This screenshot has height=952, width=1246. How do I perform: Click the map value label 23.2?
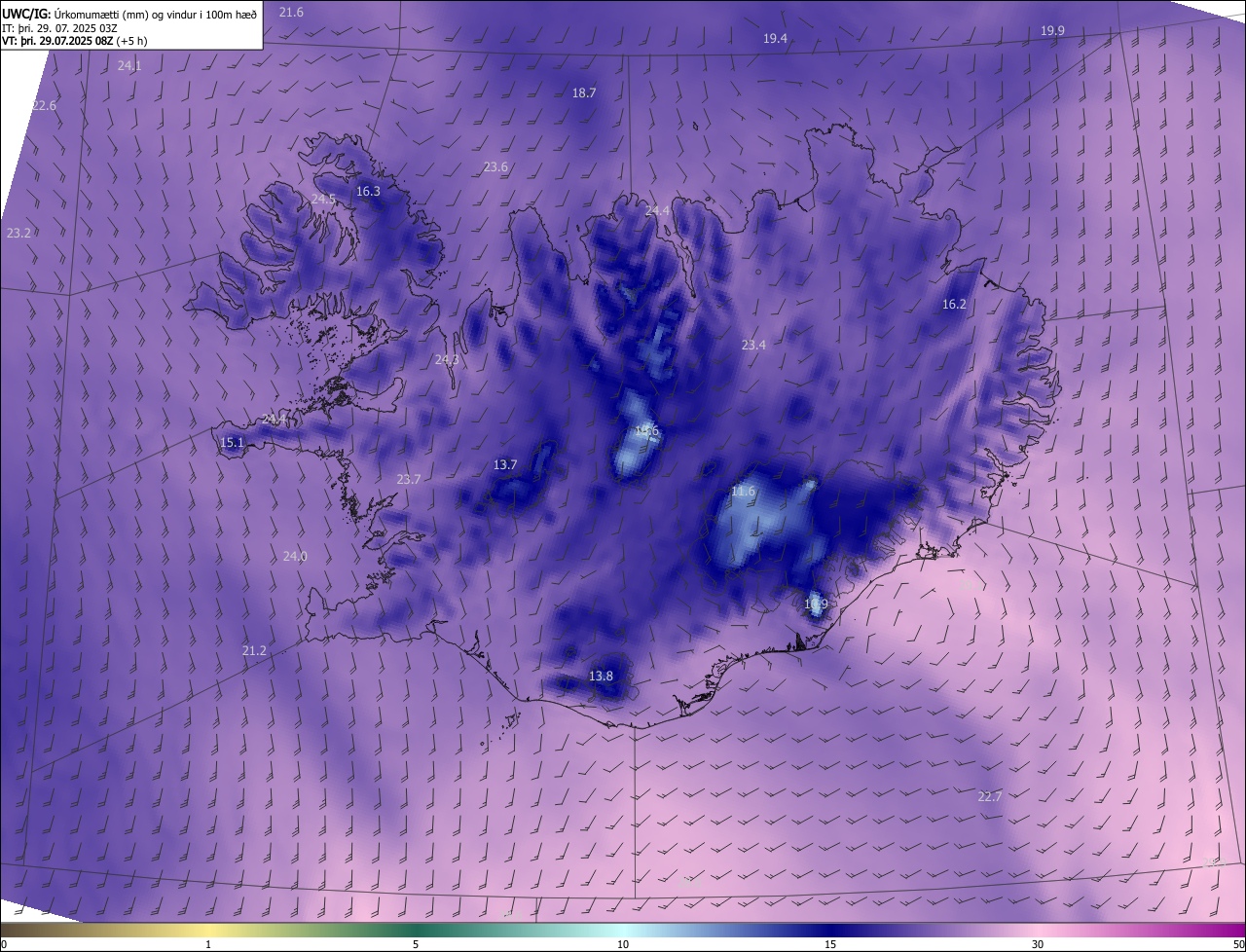[x=18, y=233]
